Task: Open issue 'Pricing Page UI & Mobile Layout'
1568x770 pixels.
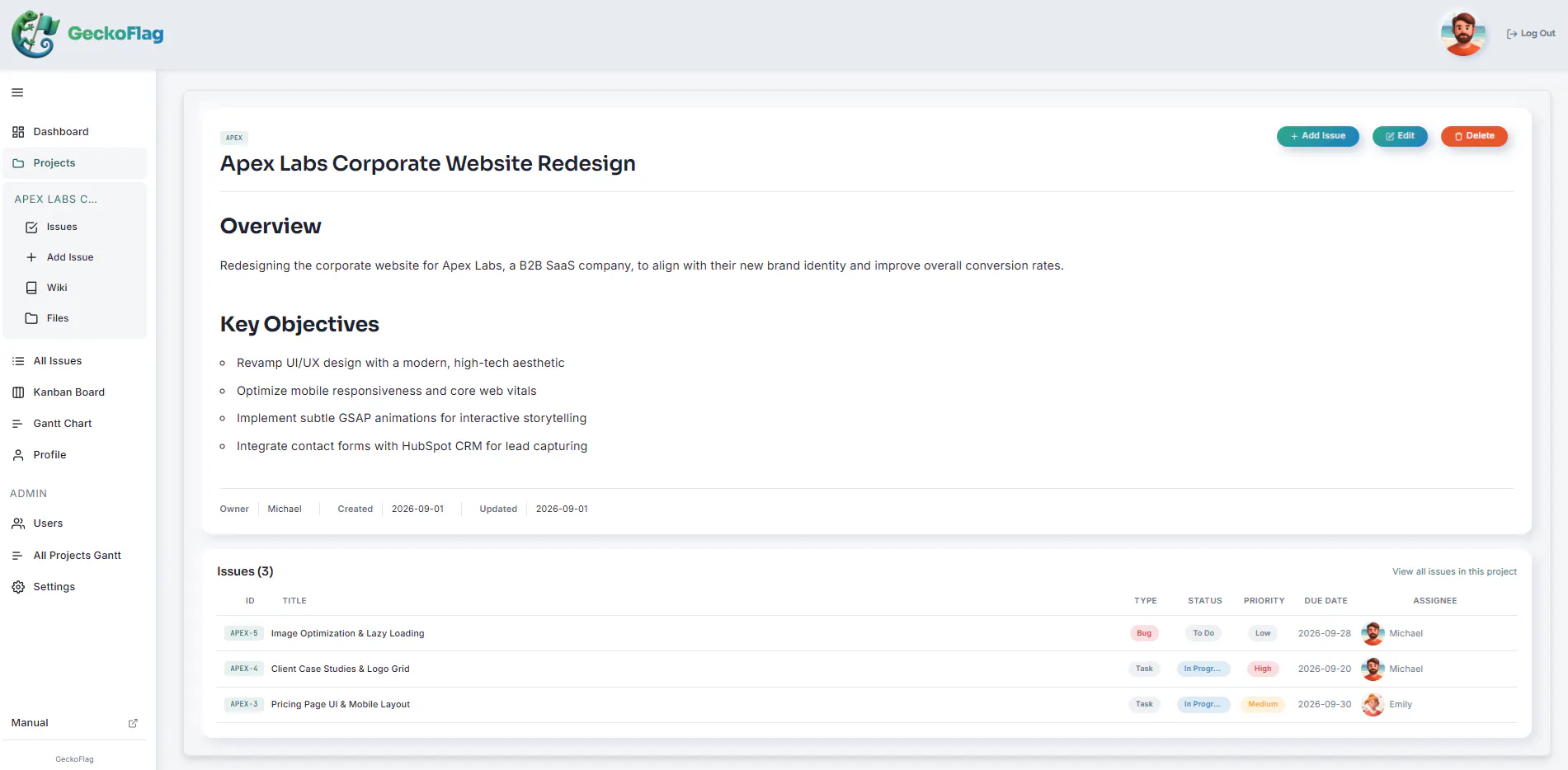Action: click(x=340, y=704)
